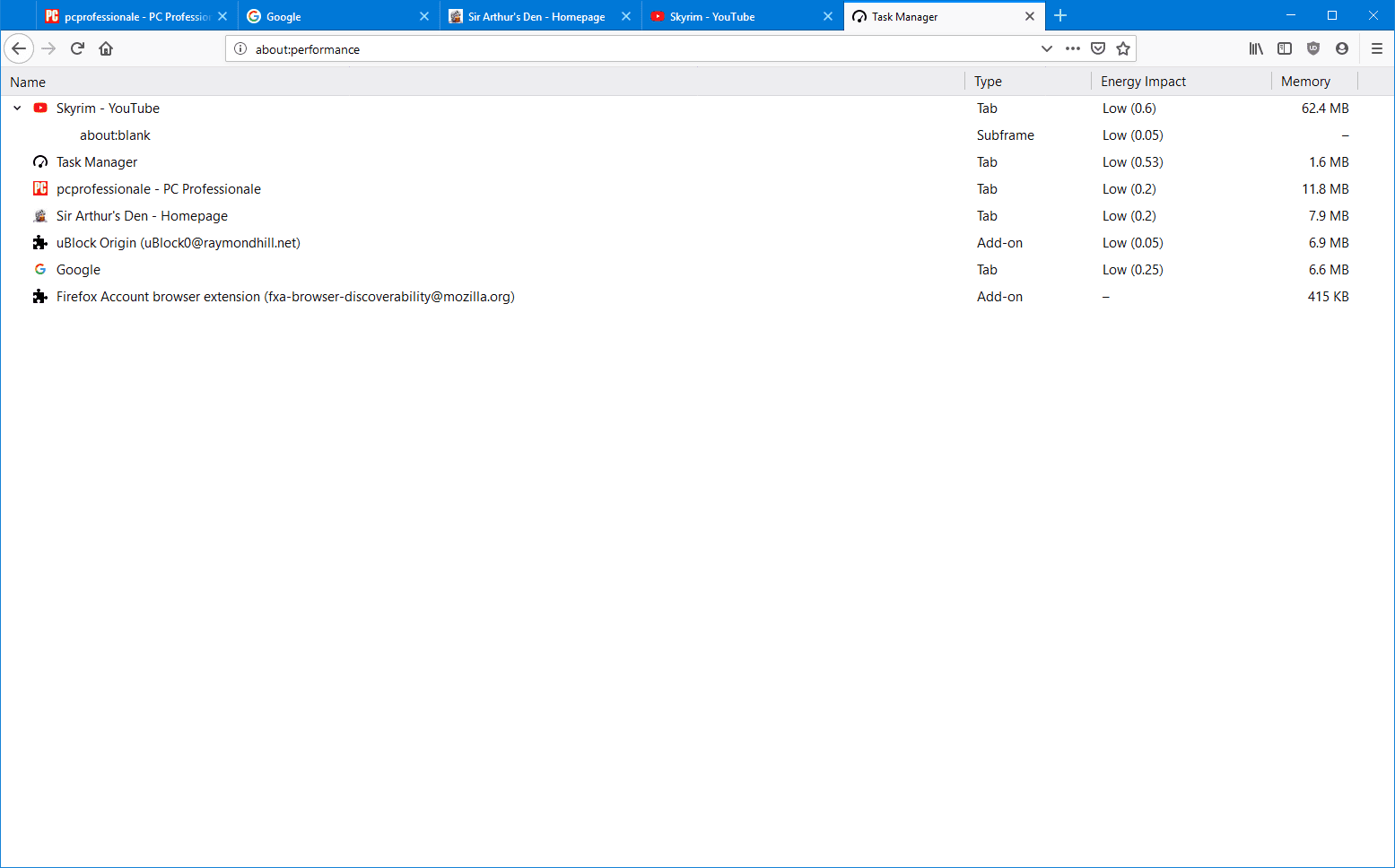This screenshot has width=1395, height=868.
Task: Sort by Memory column header
Action: click(1305, 82)
